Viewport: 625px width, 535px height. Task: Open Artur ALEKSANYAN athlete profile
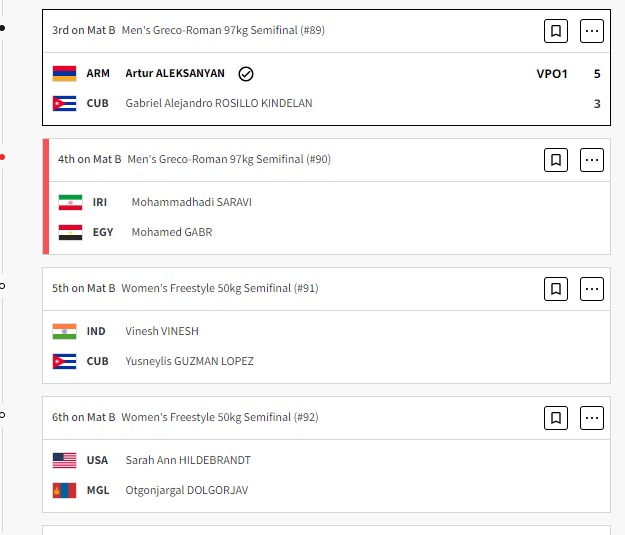[x=175, y=74]
